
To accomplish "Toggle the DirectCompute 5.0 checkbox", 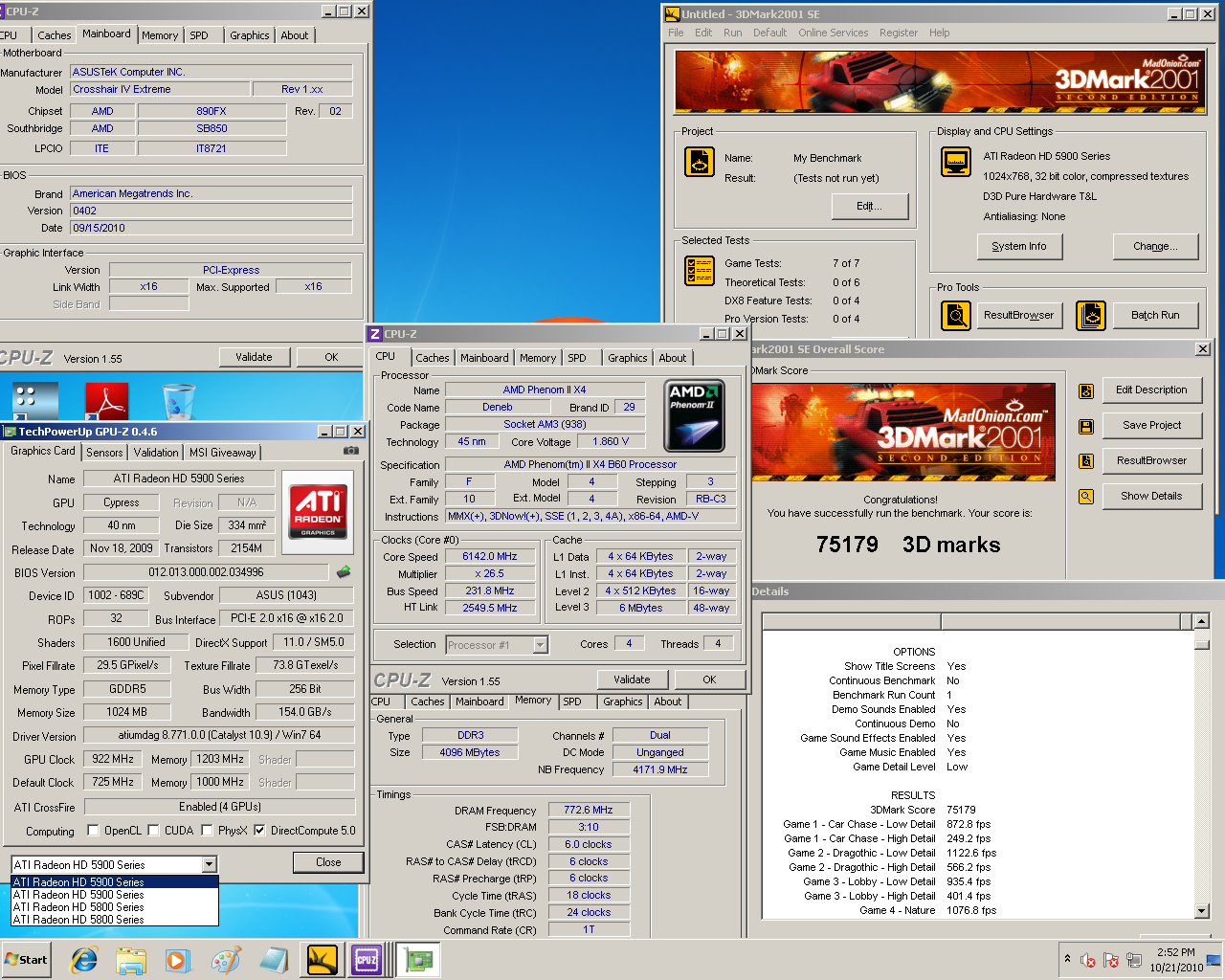I will [259, 831].
